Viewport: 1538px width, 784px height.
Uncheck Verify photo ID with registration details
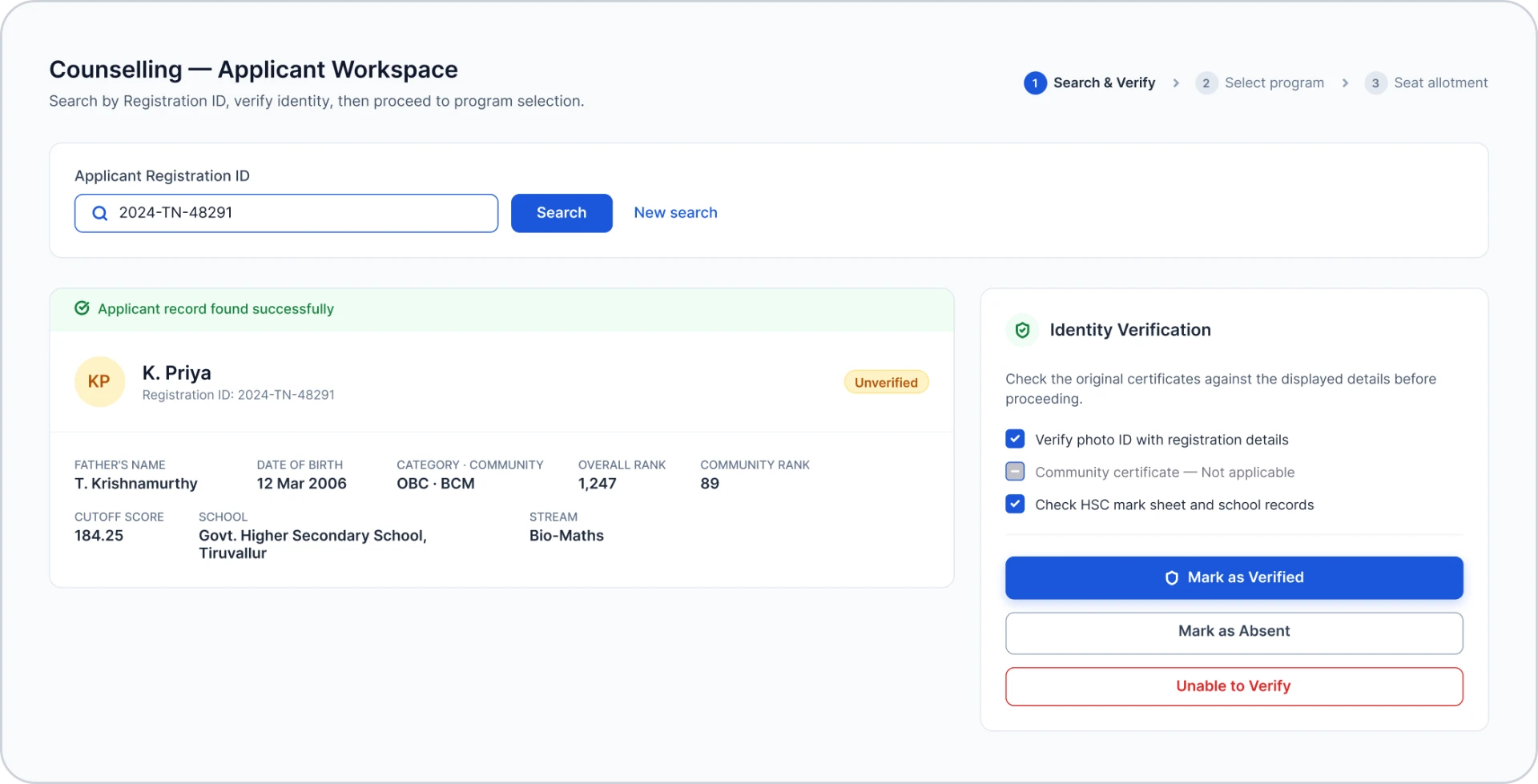[x=1015, y=439]
